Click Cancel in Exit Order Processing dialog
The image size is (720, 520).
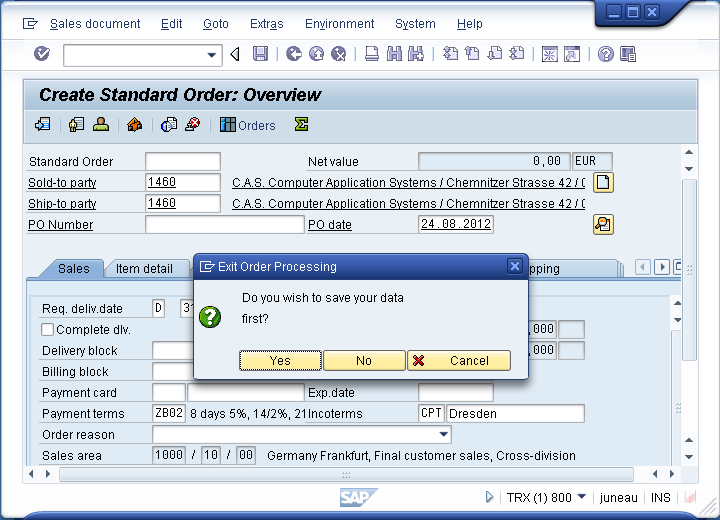click(x=459, y=361)
